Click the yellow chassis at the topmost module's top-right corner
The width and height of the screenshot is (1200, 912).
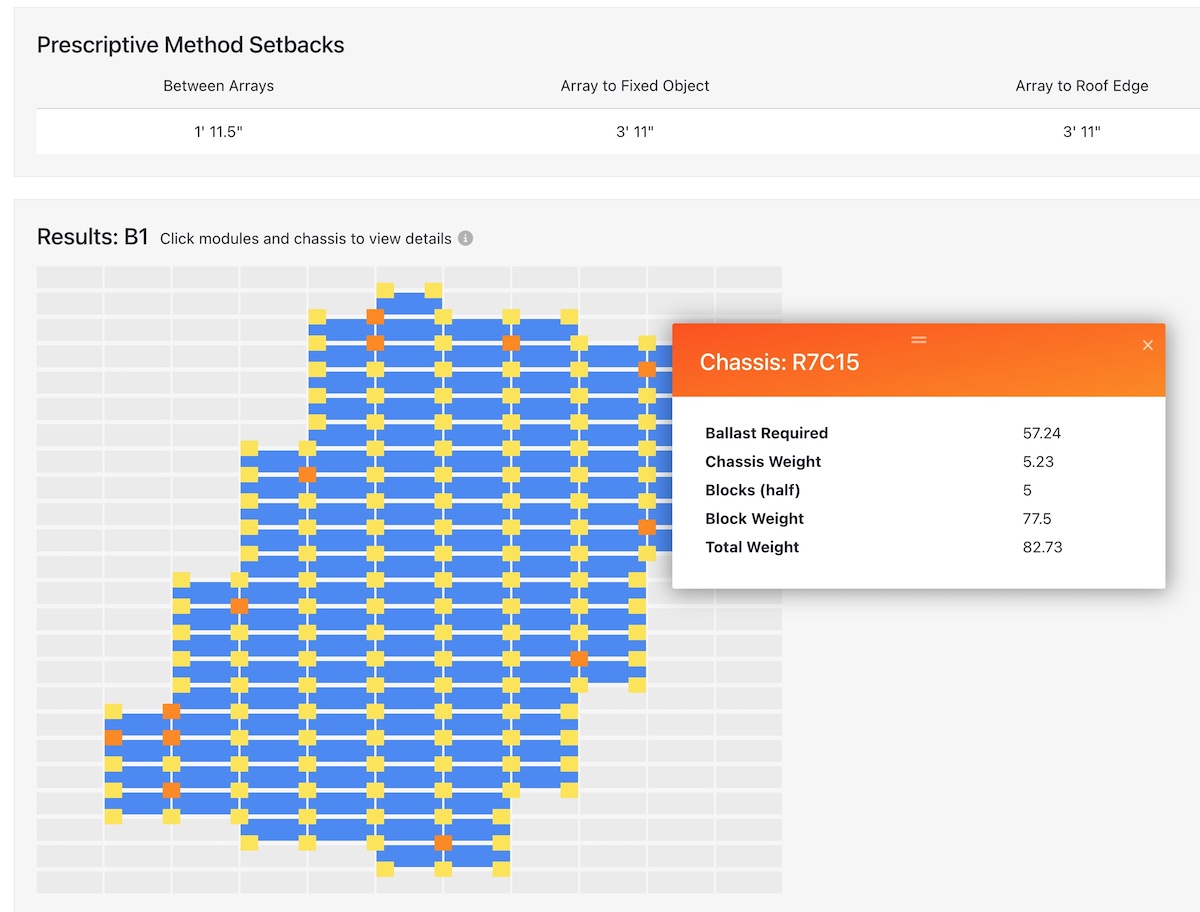click(433, 291)
